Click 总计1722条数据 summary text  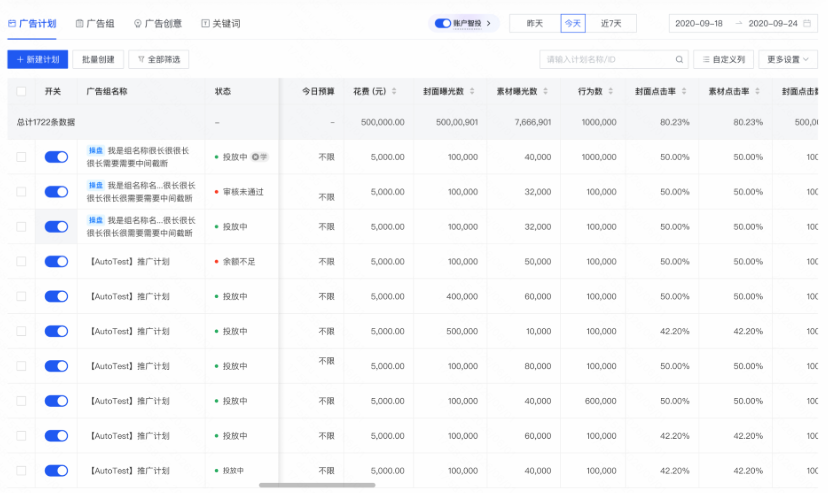46,122
